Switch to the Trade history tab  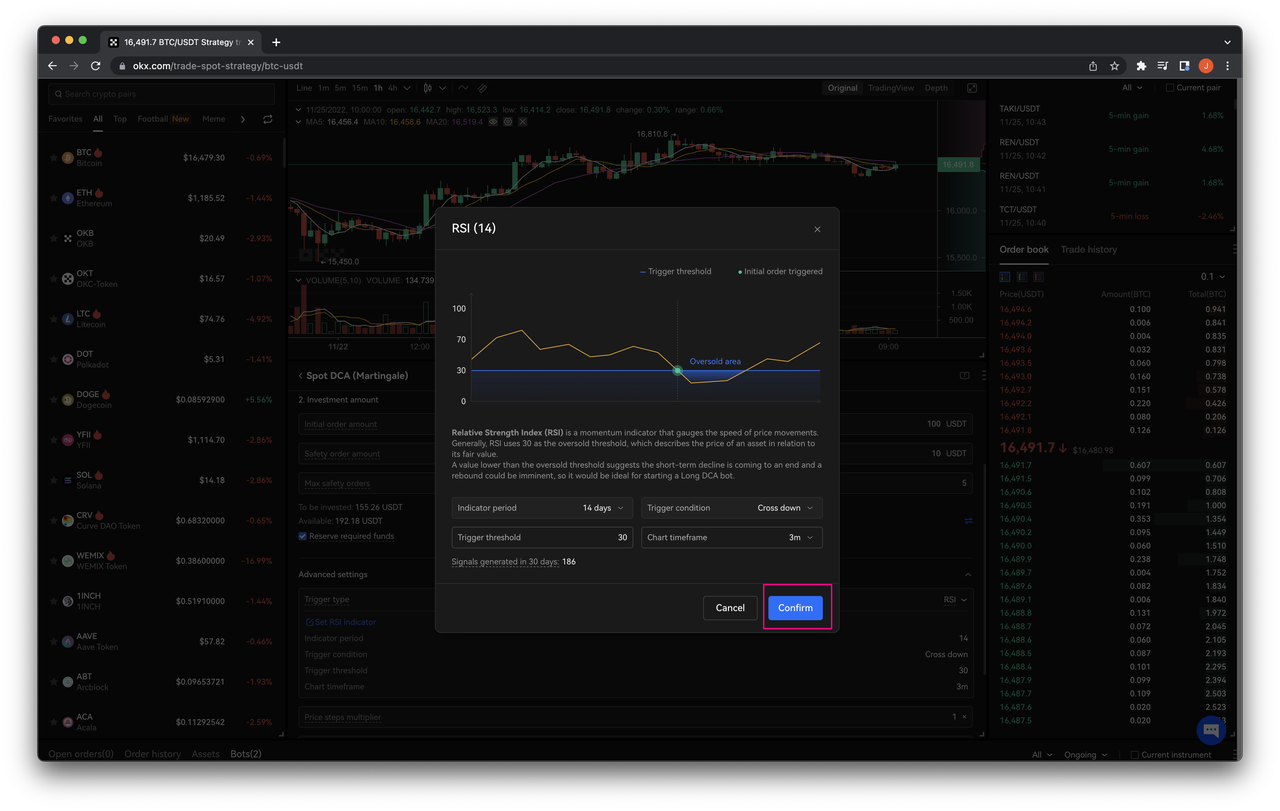coord(1088,249)
